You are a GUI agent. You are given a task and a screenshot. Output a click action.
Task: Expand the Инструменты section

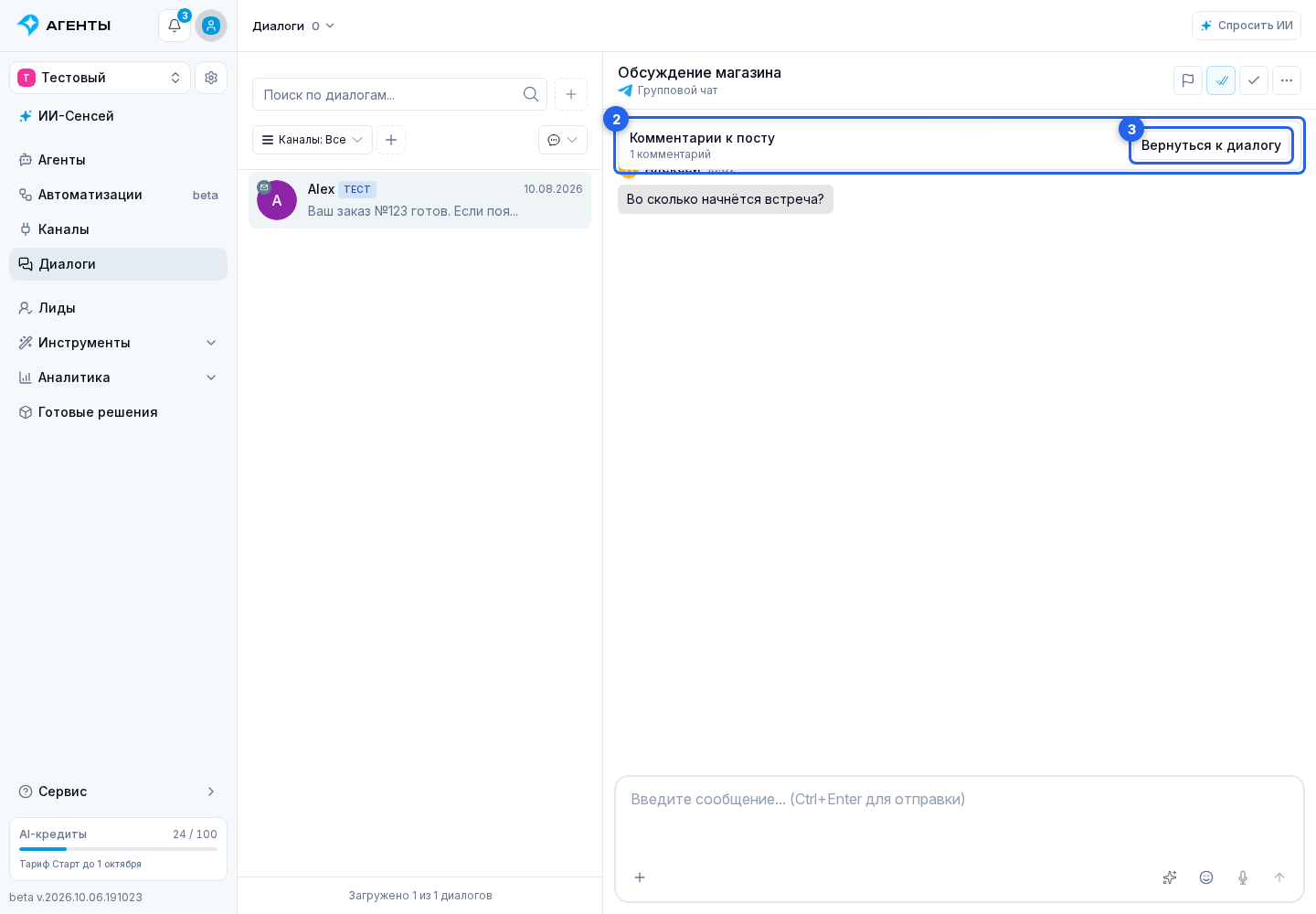[x=118, y=343]
